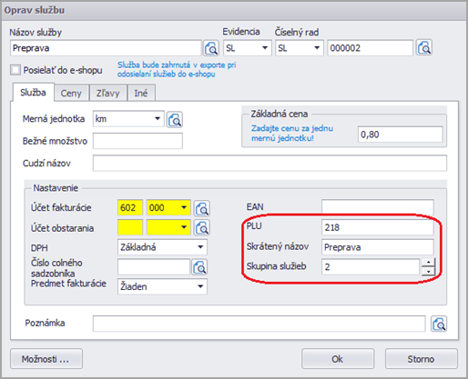Expand the DPH Základná dropdown
This screenshot has height=379, width=468.
click(200, 247)
